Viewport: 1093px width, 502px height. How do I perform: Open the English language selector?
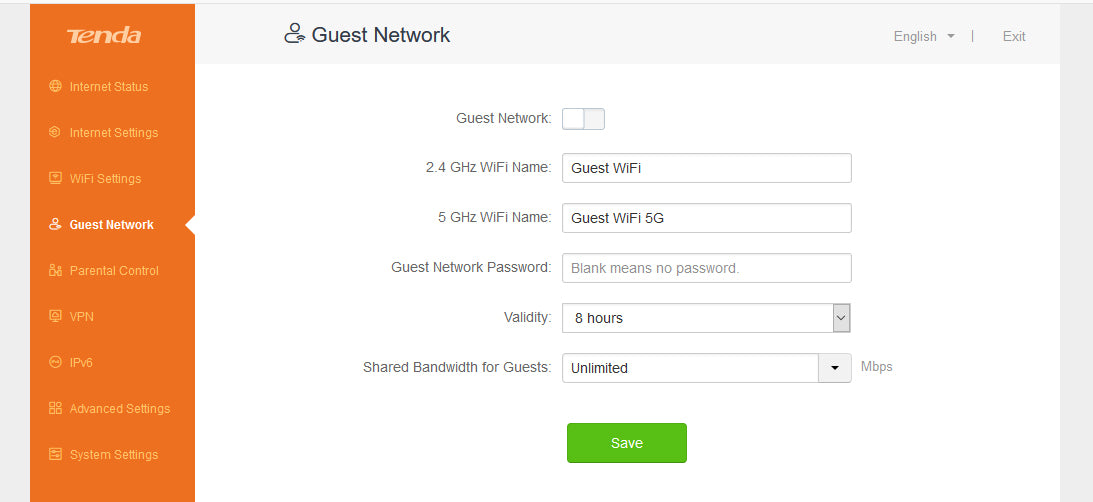(924, 37)
